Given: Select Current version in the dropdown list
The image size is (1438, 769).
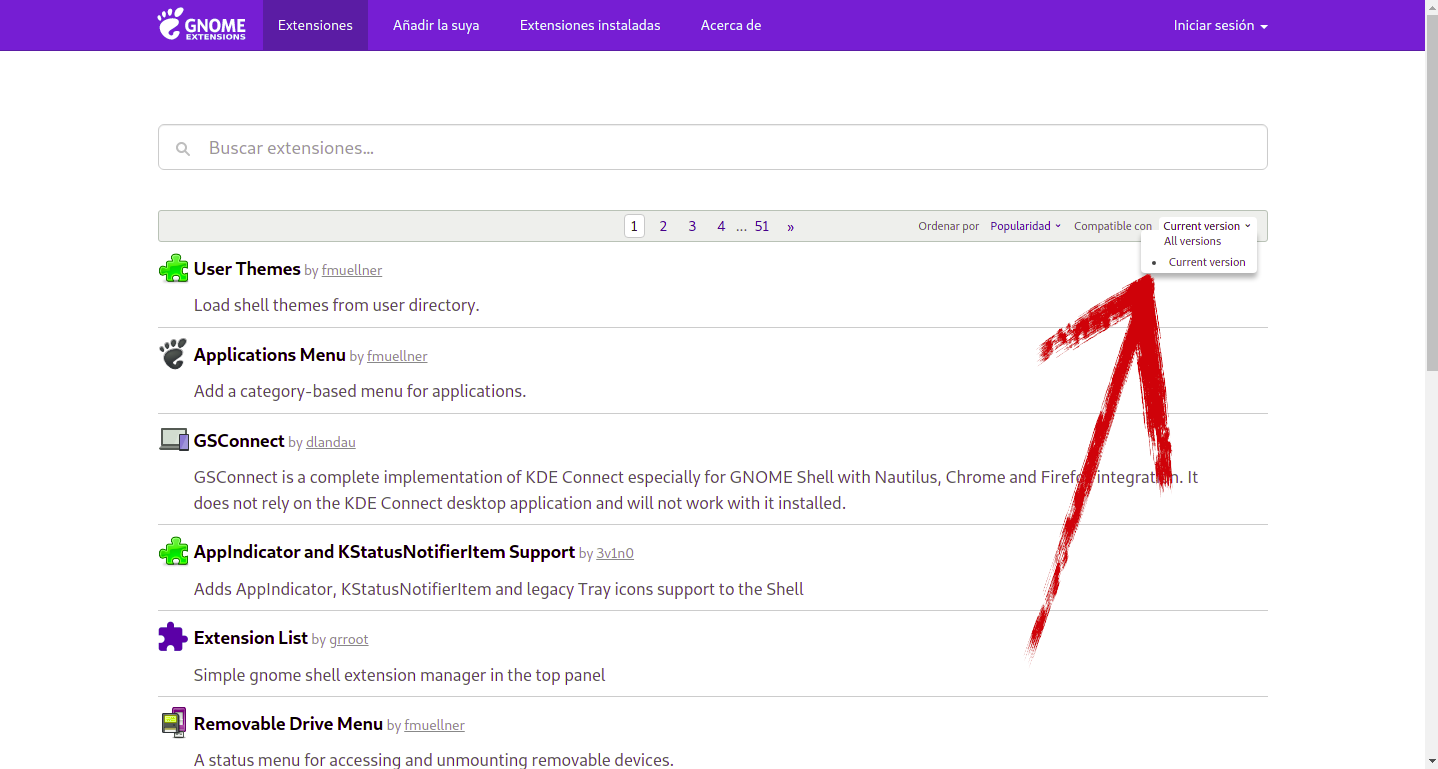Looking at the screenshot, I should click(x=1207, y=262).
